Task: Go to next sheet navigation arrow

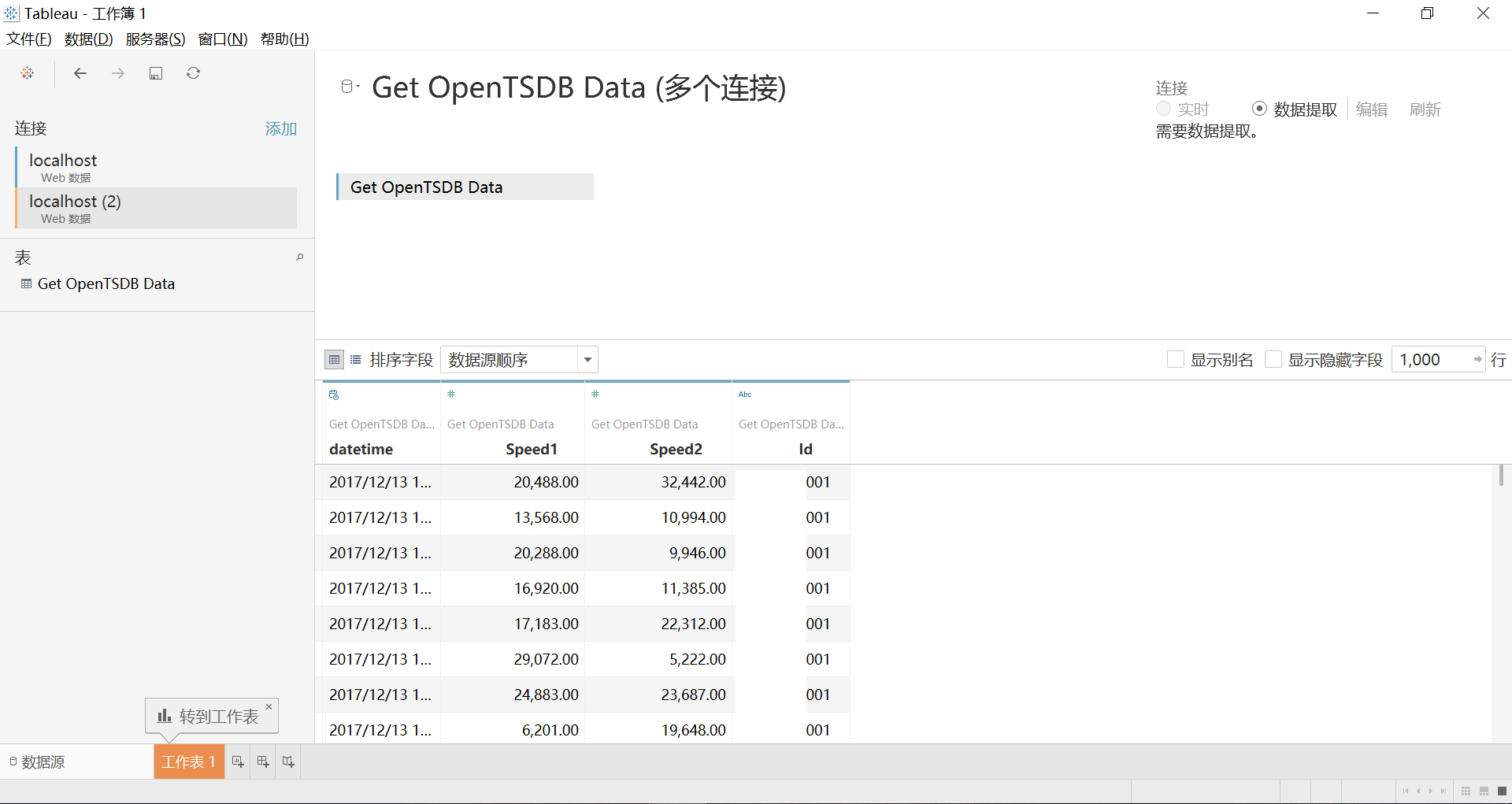Action: [1431, 791]
